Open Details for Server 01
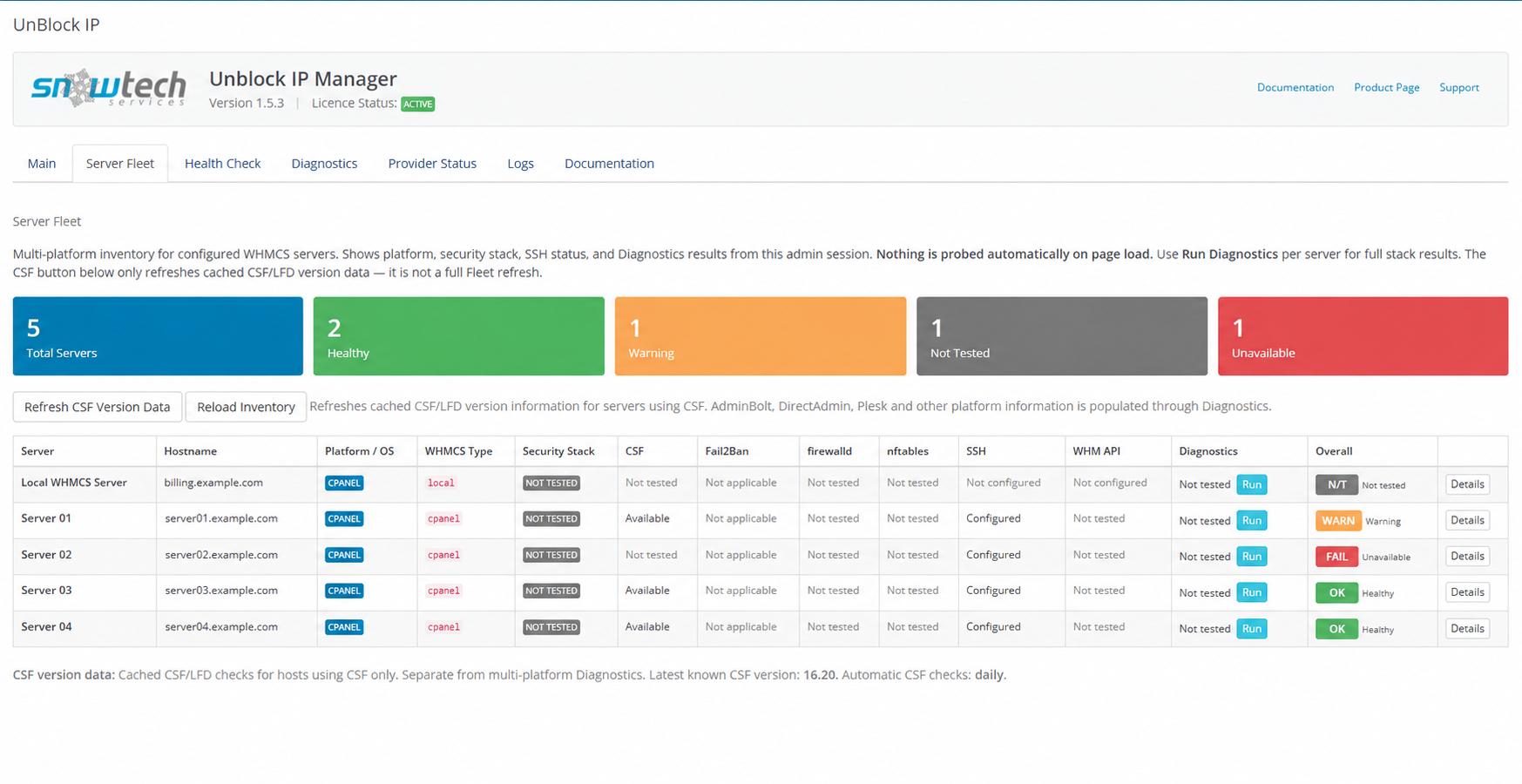Viewport: 1522px width, 784px height. point(1467,520)
